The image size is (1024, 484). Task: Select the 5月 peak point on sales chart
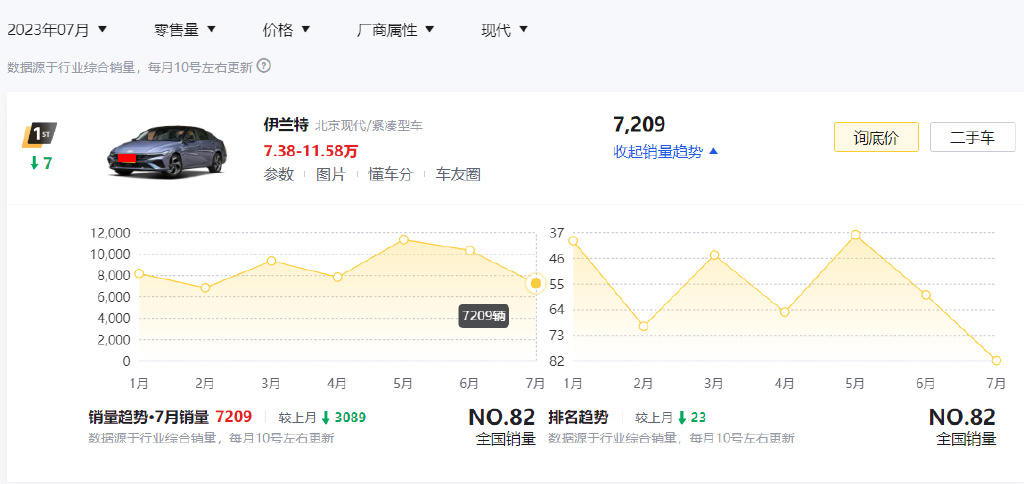coord(404,240)
